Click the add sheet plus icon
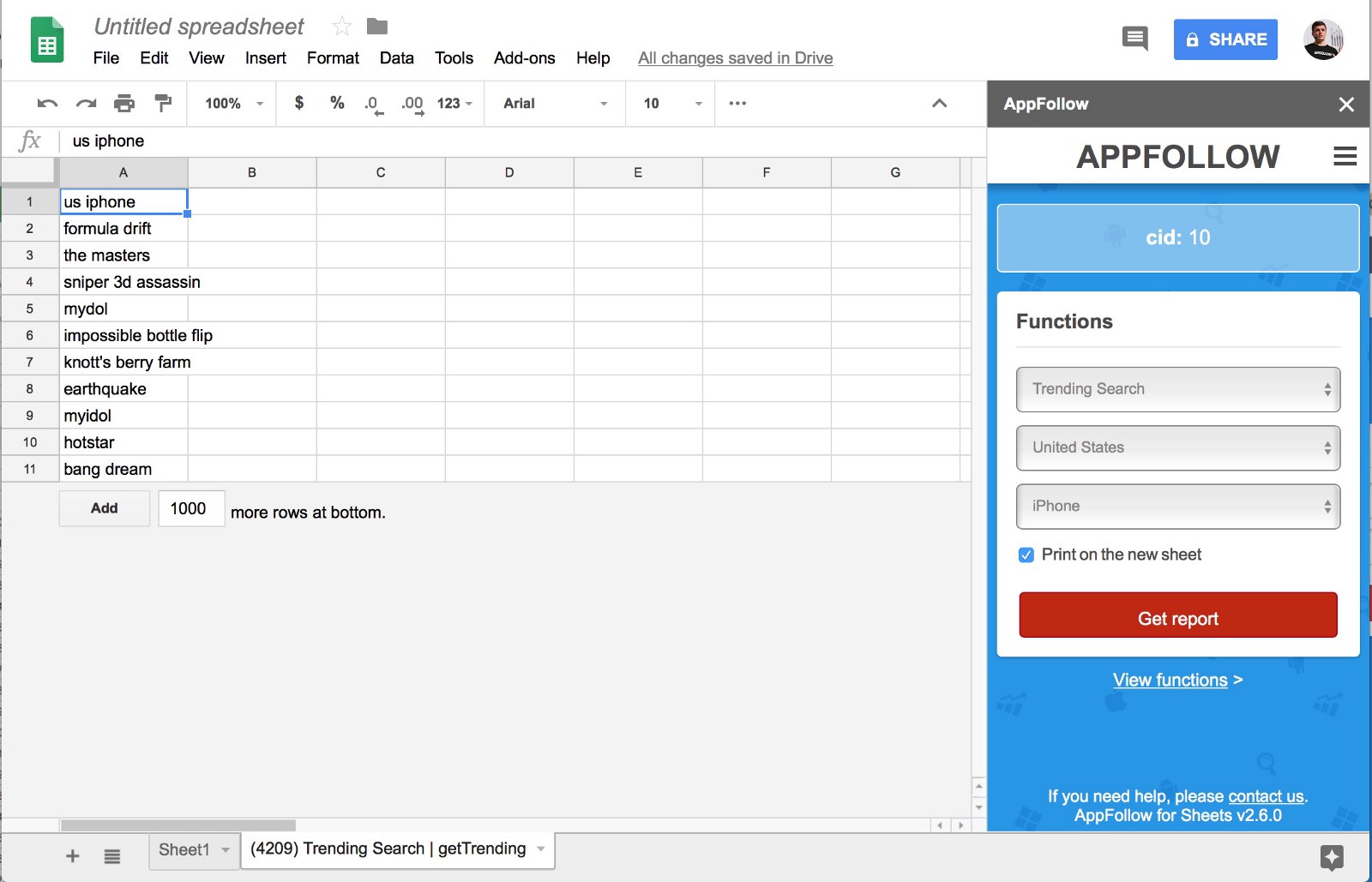The image size is (1372, 882). click(x=73, y=855)
